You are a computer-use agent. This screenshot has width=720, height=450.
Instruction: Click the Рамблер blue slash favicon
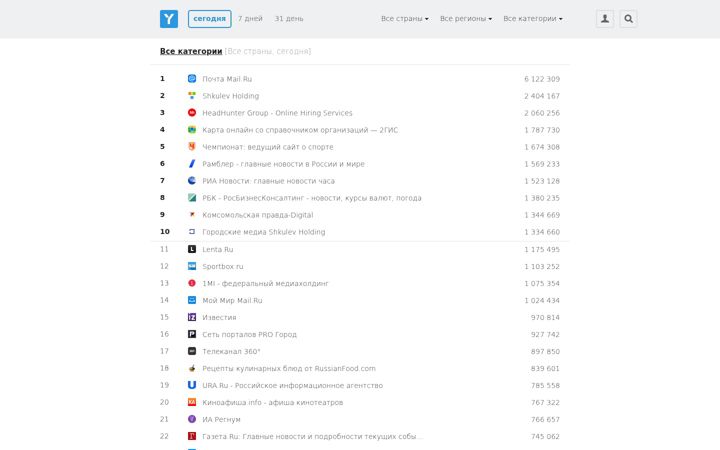(x=192, y=163)
